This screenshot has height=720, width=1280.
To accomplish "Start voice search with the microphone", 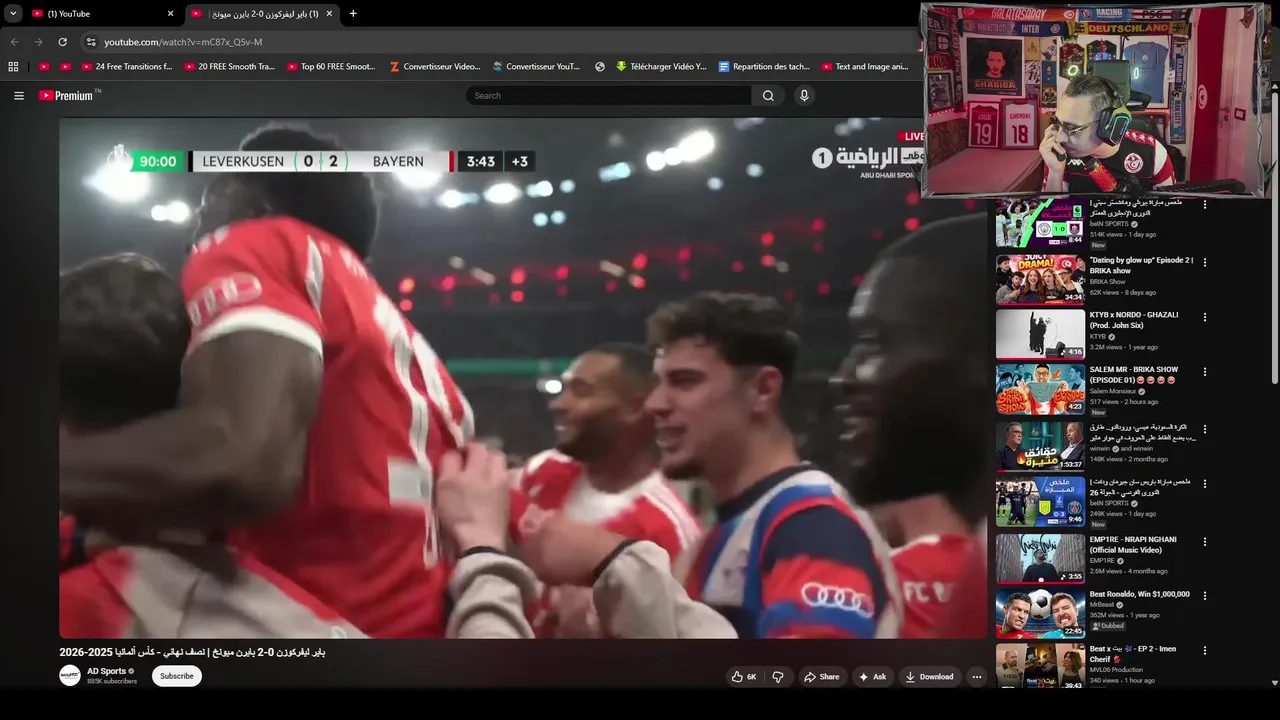I will coord(804,95).
